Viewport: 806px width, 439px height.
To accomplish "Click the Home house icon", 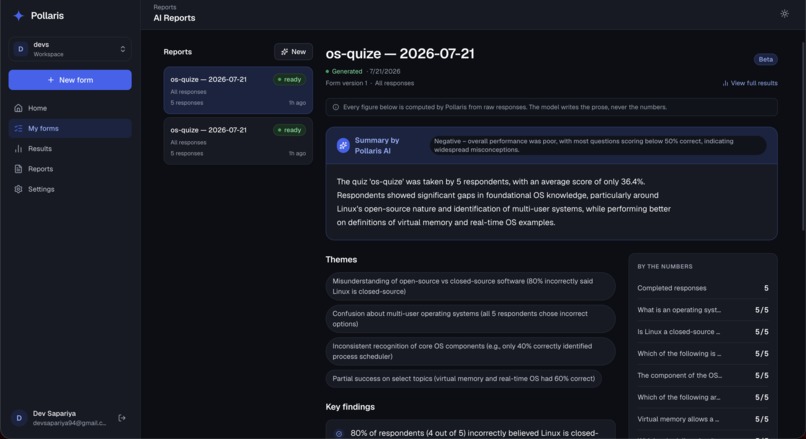I will [x=19, y=108].
